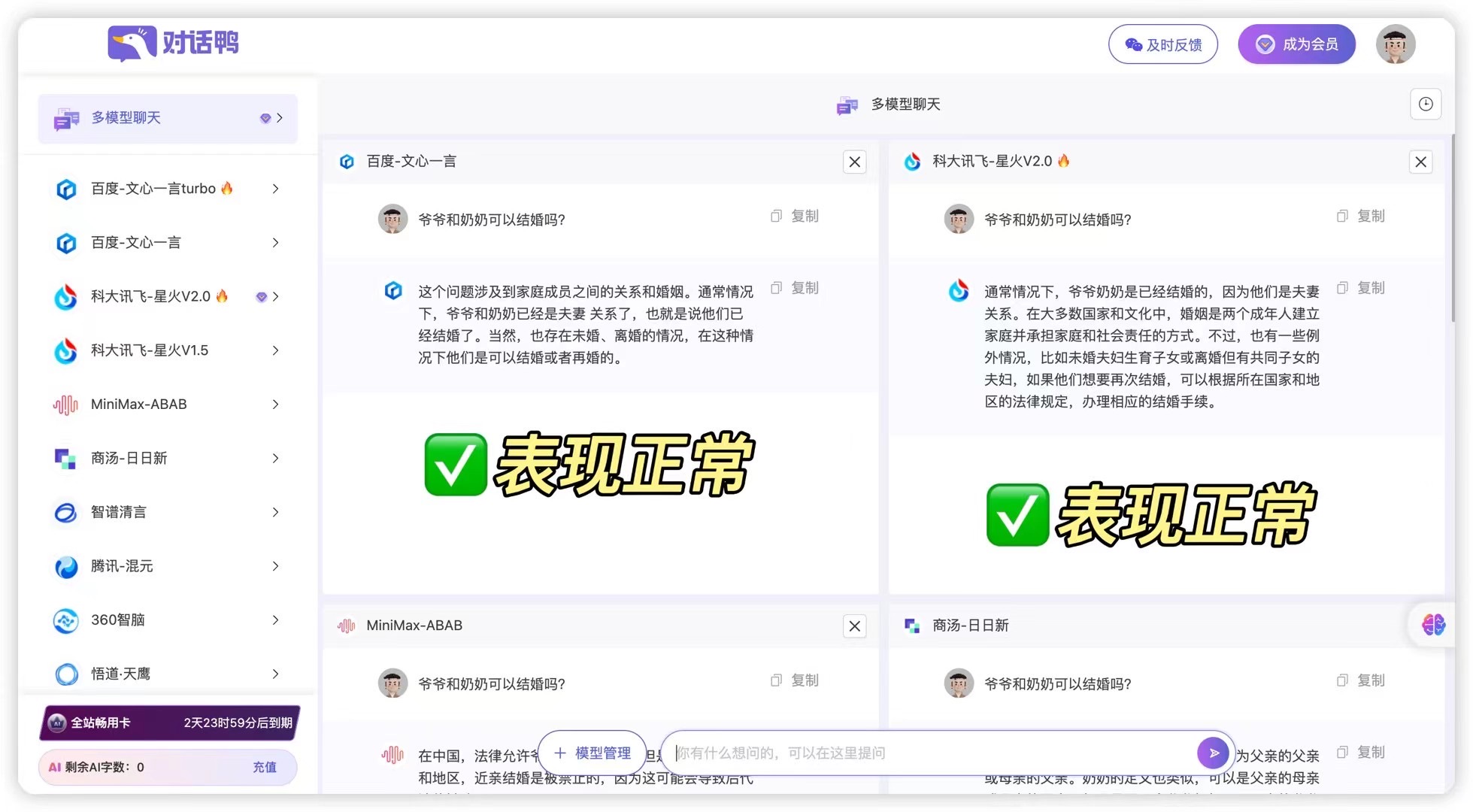Click 百度-文心一言 panel header logo
The width and height of the screenshot is (1473, 812).
[x=347, y=162]
